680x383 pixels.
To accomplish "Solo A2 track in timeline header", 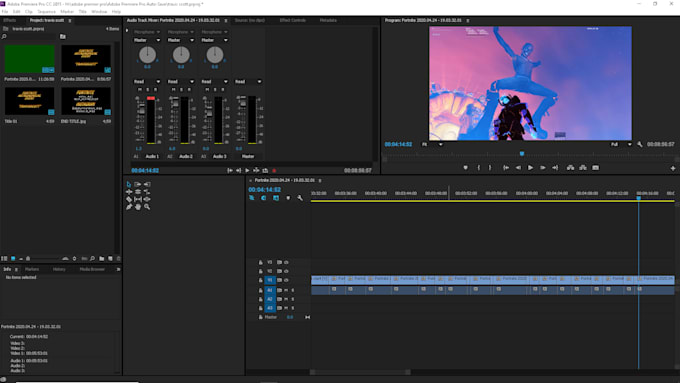I will tap(293, 299).
